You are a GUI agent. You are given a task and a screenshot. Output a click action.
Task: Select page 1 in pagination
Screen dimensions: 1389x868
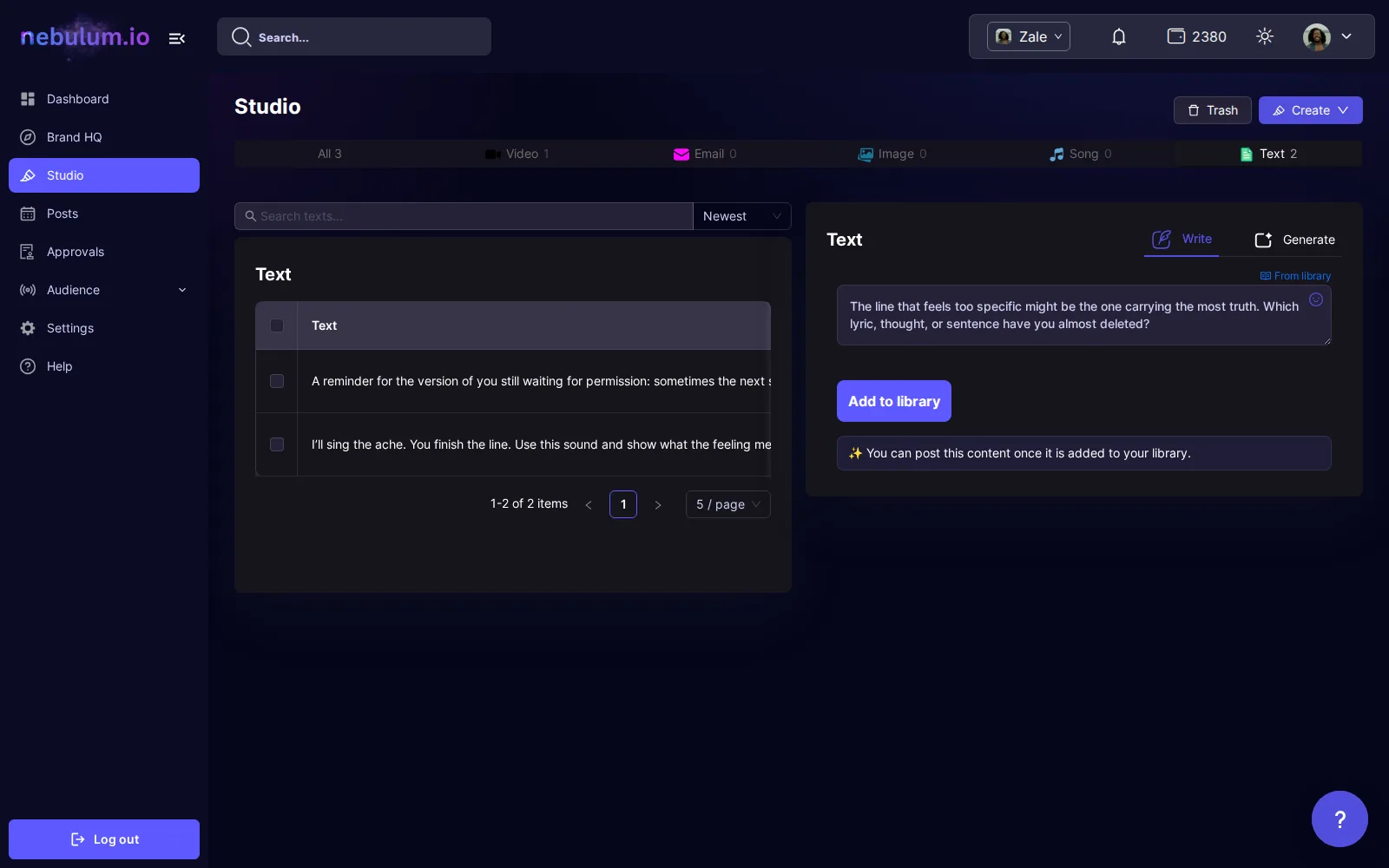[623, 504]
